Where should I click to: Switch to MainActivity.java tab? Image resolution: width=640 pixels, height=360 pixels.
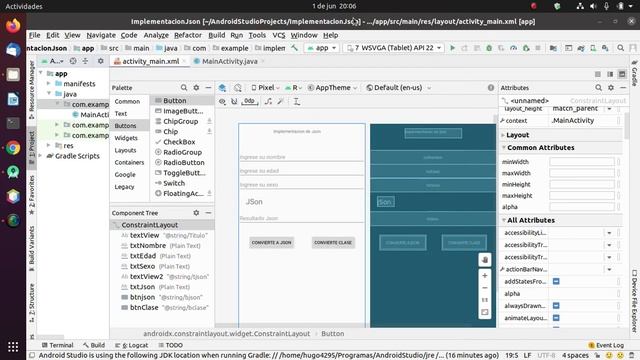pos(229,61)
